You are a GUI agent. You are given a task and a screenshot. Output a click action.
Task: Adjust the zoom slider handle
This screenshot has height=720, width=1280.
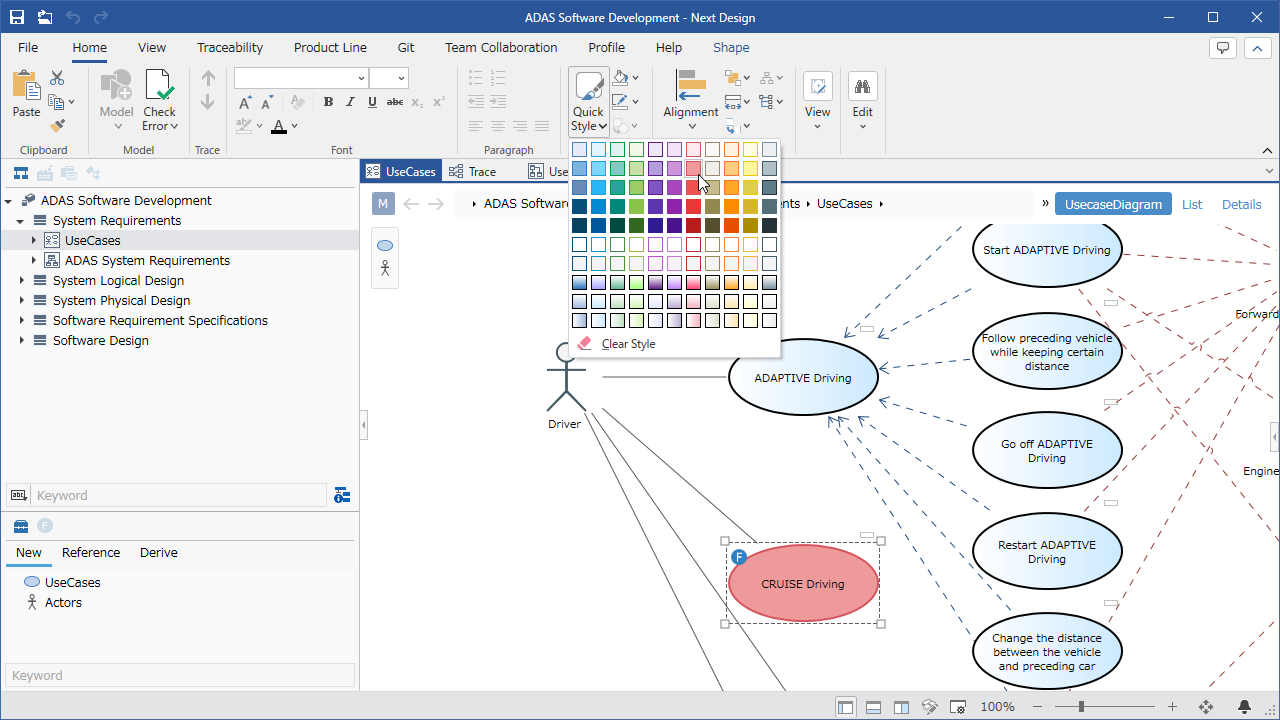(x=1081, y=707)
